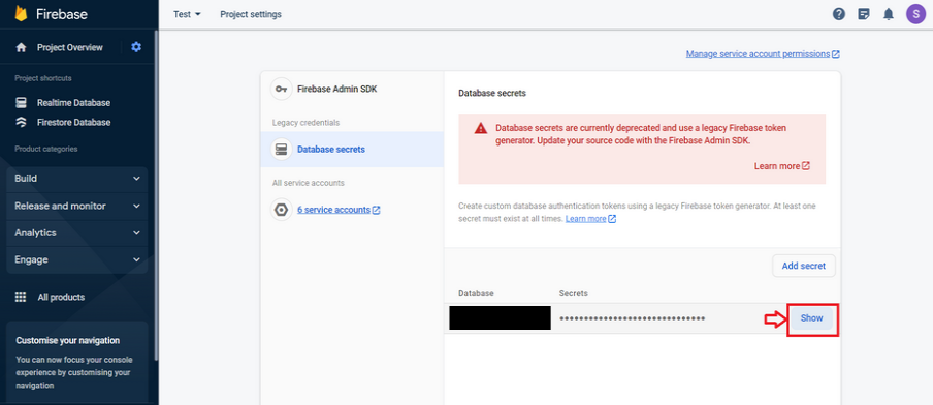Image resolution: width=933 pixels, height=405 pixels.
Task: Click the All products grid icon
Action: (20, 297)
